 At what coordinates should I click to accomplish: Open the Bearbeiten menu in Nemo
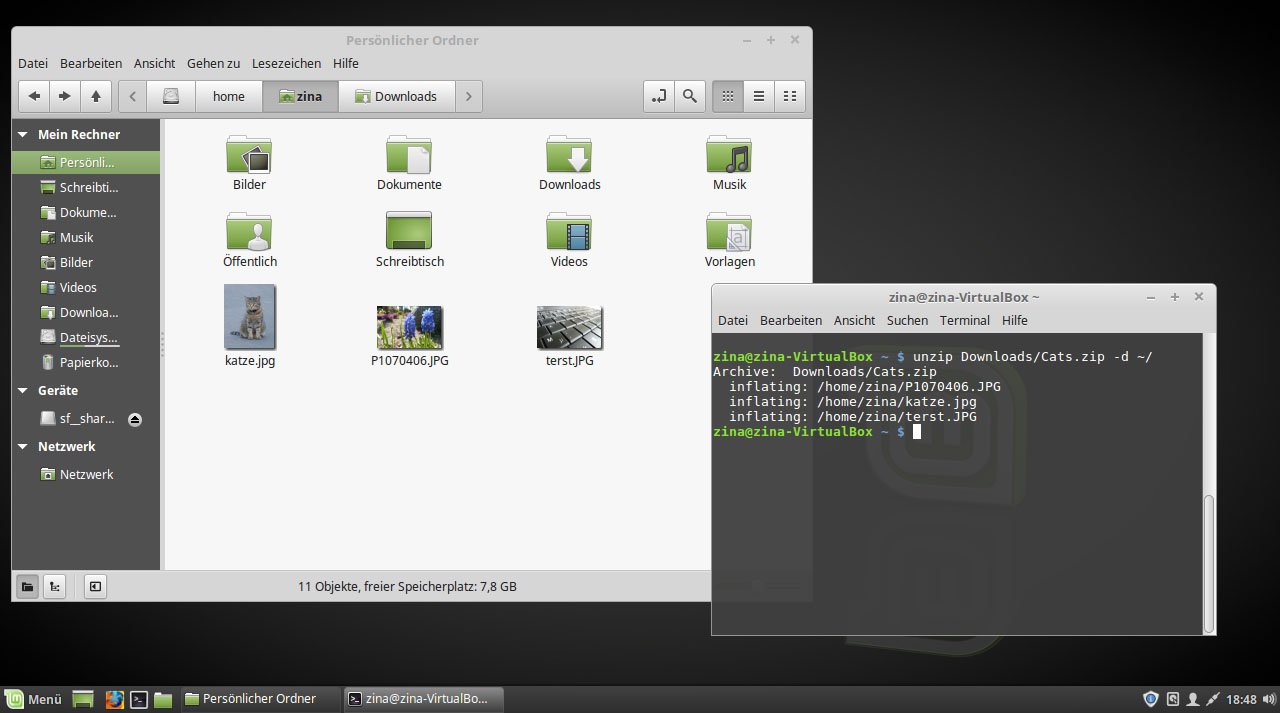pos(91,63)
